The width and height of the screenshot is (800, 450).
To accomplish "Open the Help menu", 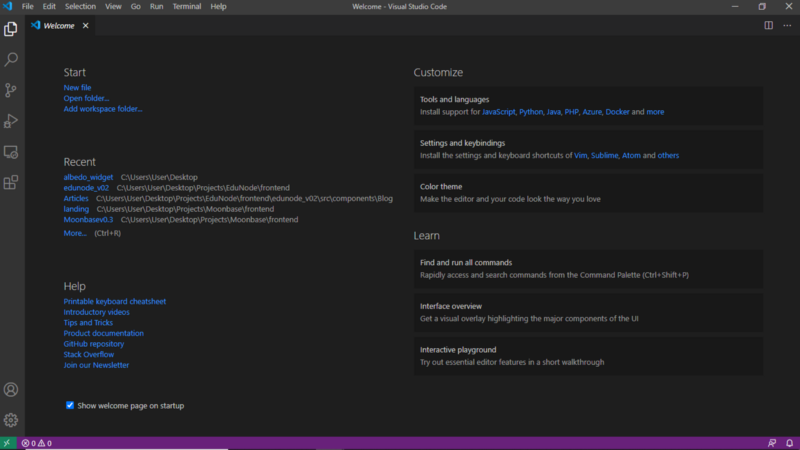I will (x=218, y=7).
